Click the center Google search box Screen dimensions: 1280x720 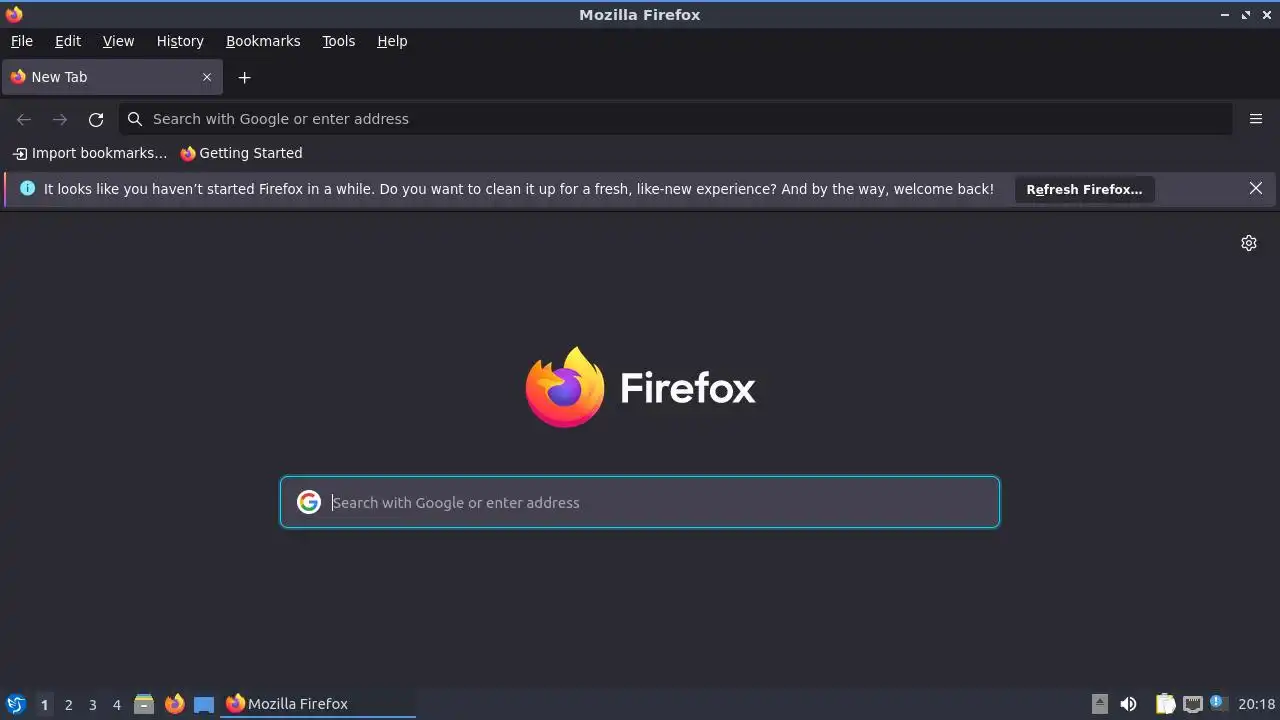tap(640, 502)
